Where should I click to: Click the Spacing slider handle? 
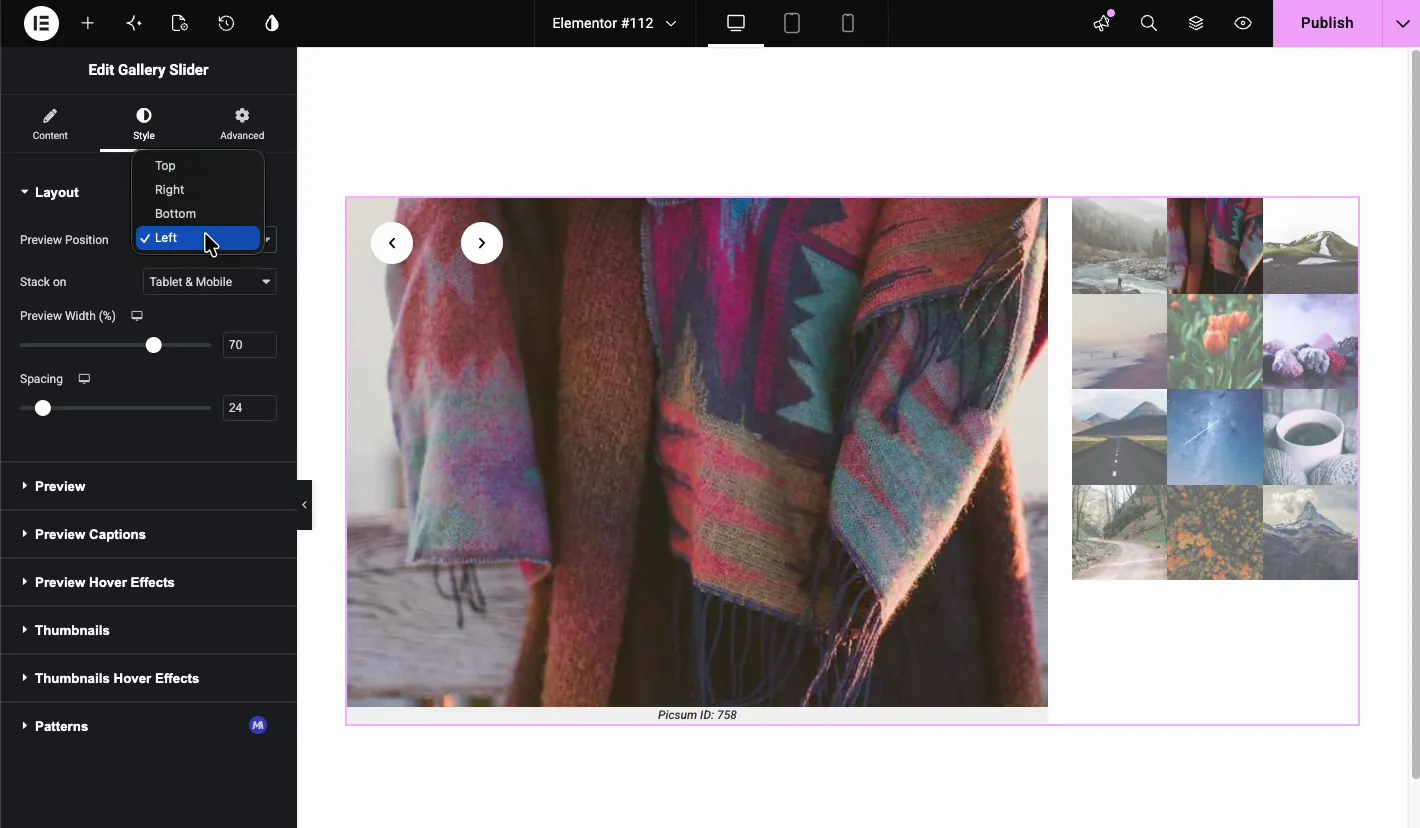point(43,408)
